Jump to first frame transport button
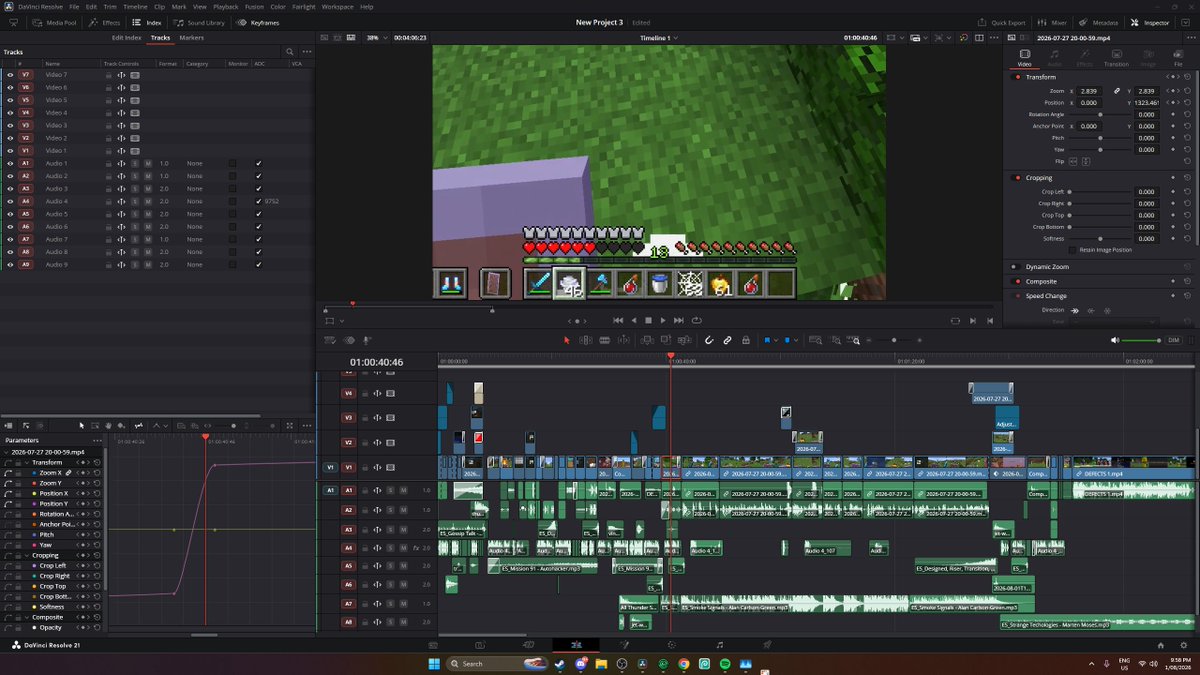 pos(618,320)
